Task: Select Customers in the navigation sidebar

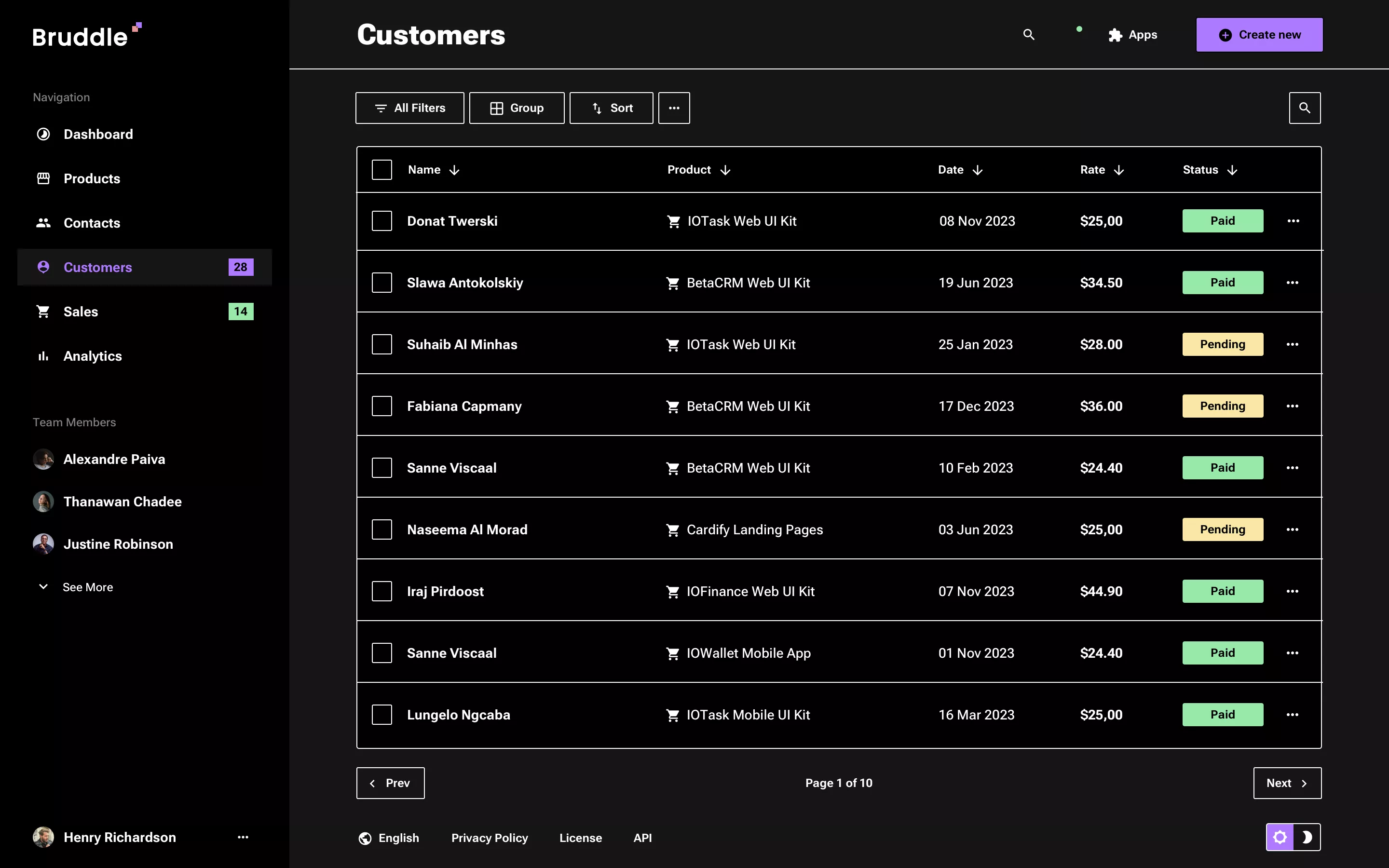Action: tap(97, 267)
